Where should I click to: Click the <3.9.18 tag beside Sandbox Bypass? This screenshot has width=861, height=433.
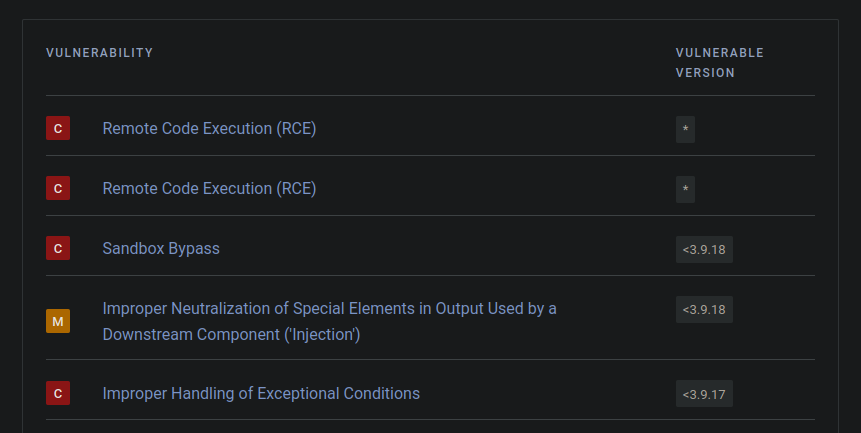point(704,249)
